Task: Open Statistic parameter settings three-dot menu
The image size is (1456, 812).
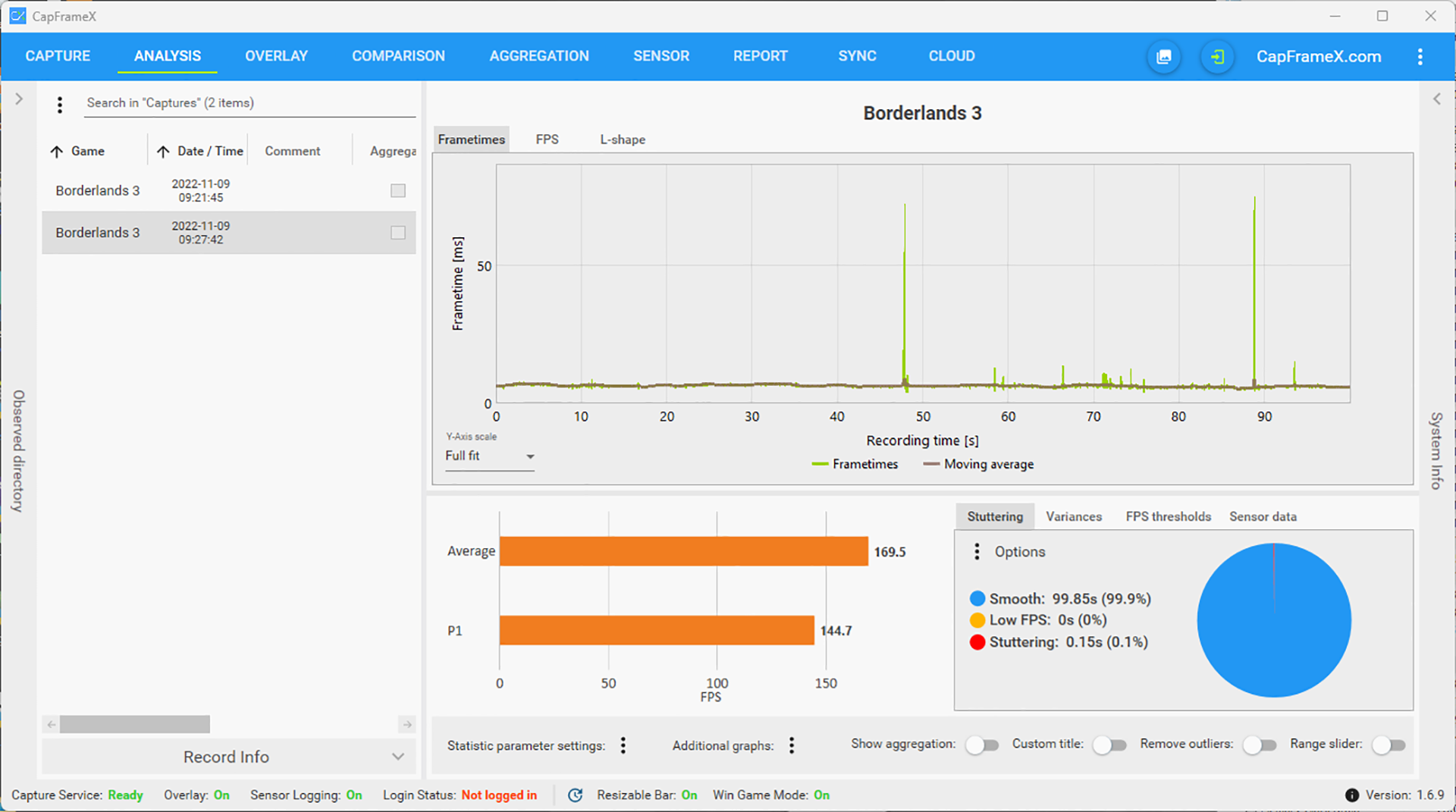Action: 623,745
